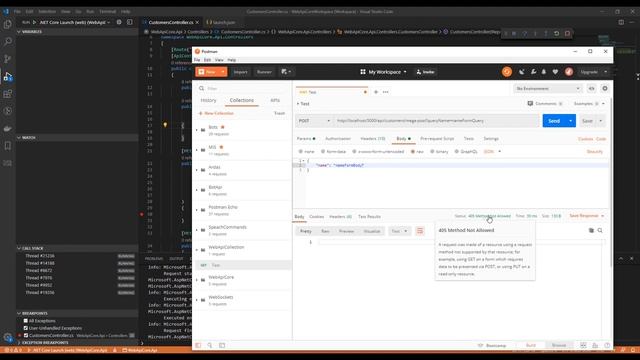Click the VS Code debug stop icon
The image size is (640, 360).
(x=567, y=33)
